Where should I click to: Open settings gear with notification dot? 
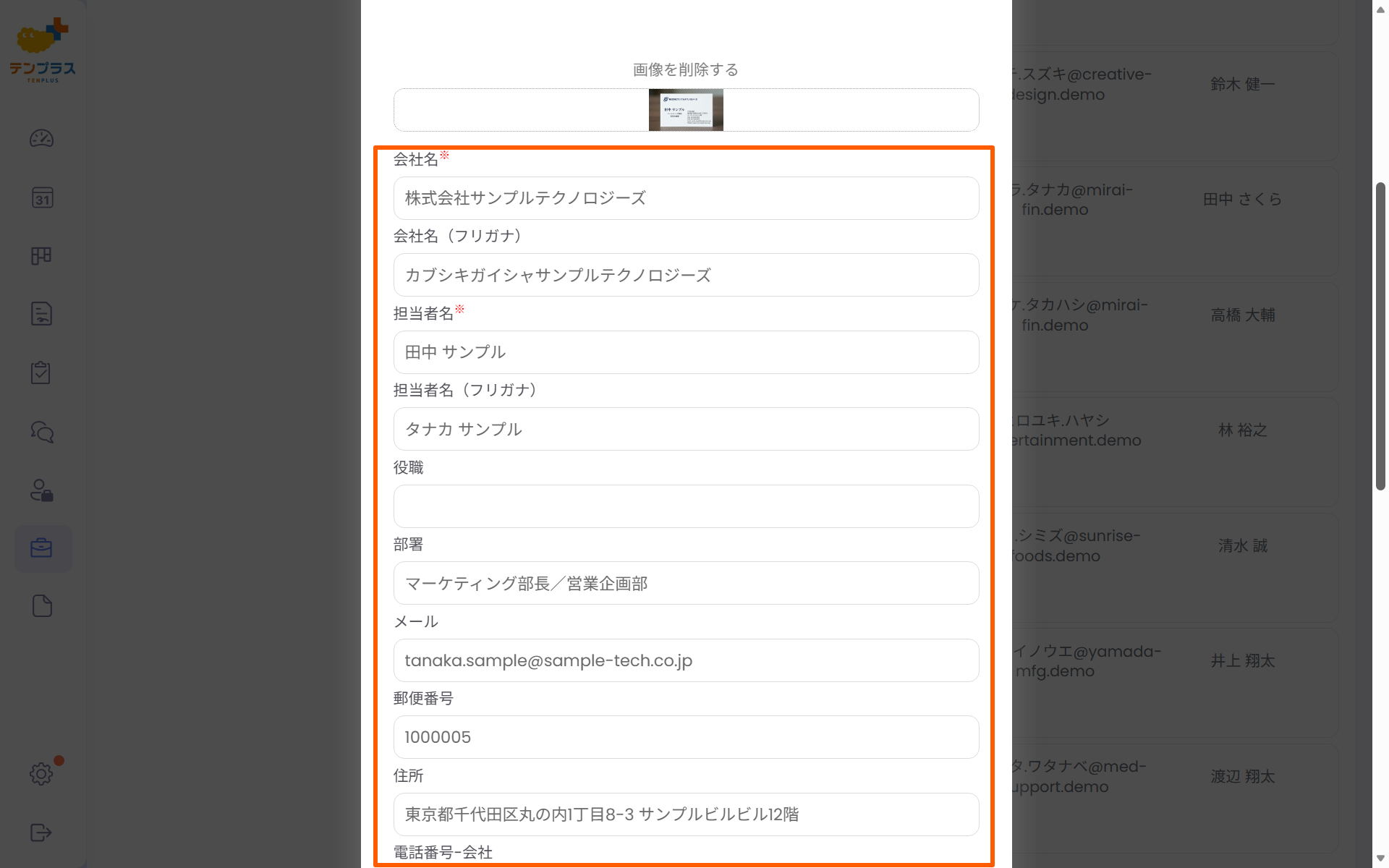[41, 774]
